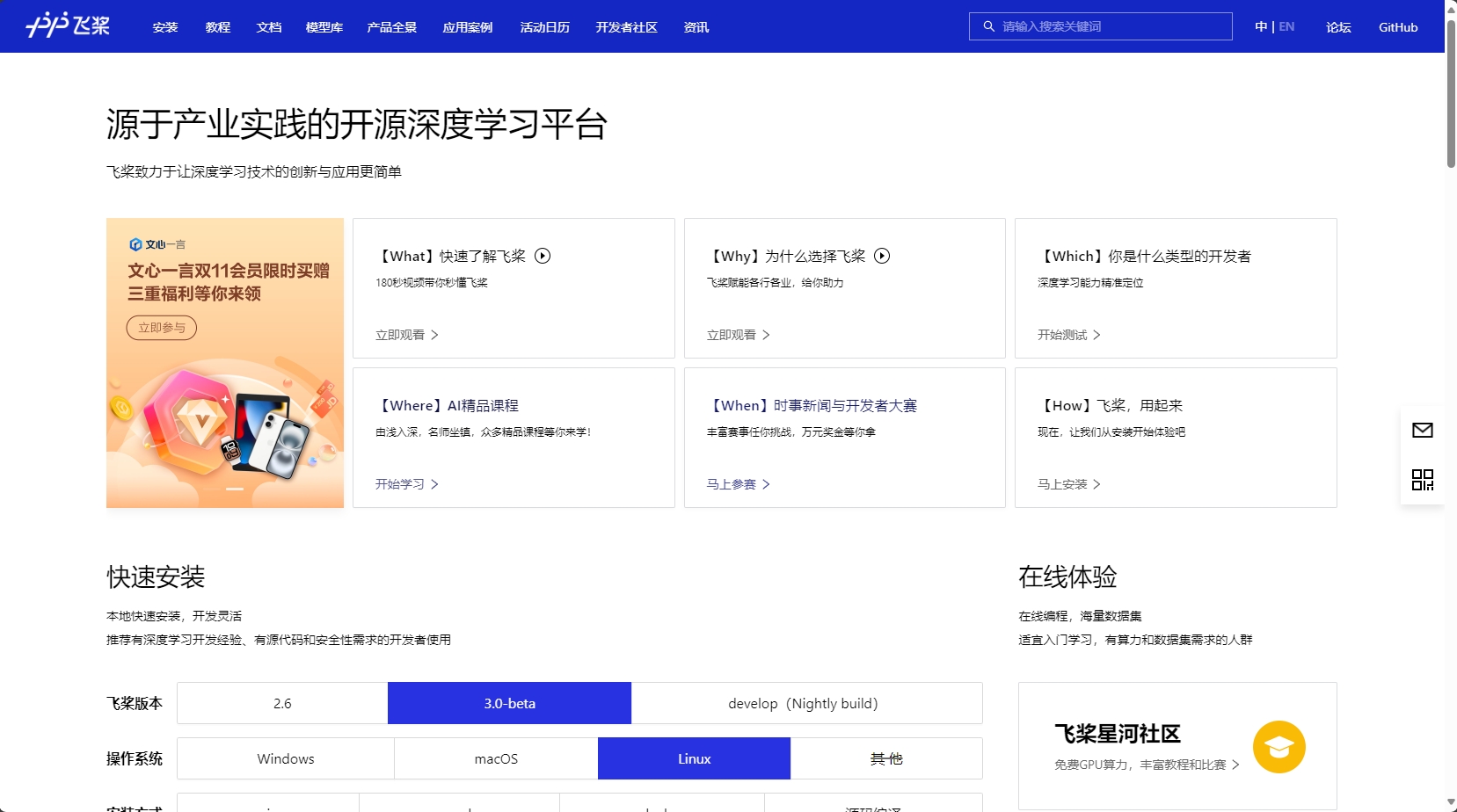Click the 立即参与 button on banner
The width and height of the screenshot is (1457, 812).
[162, 328]
